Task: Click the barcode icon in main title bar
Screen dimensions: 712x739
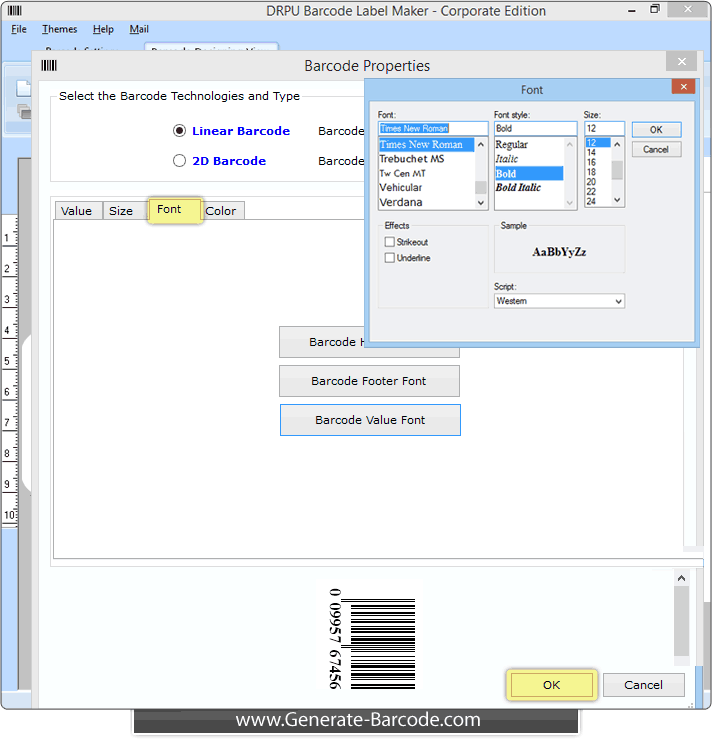Action: (x=15, y=11)
